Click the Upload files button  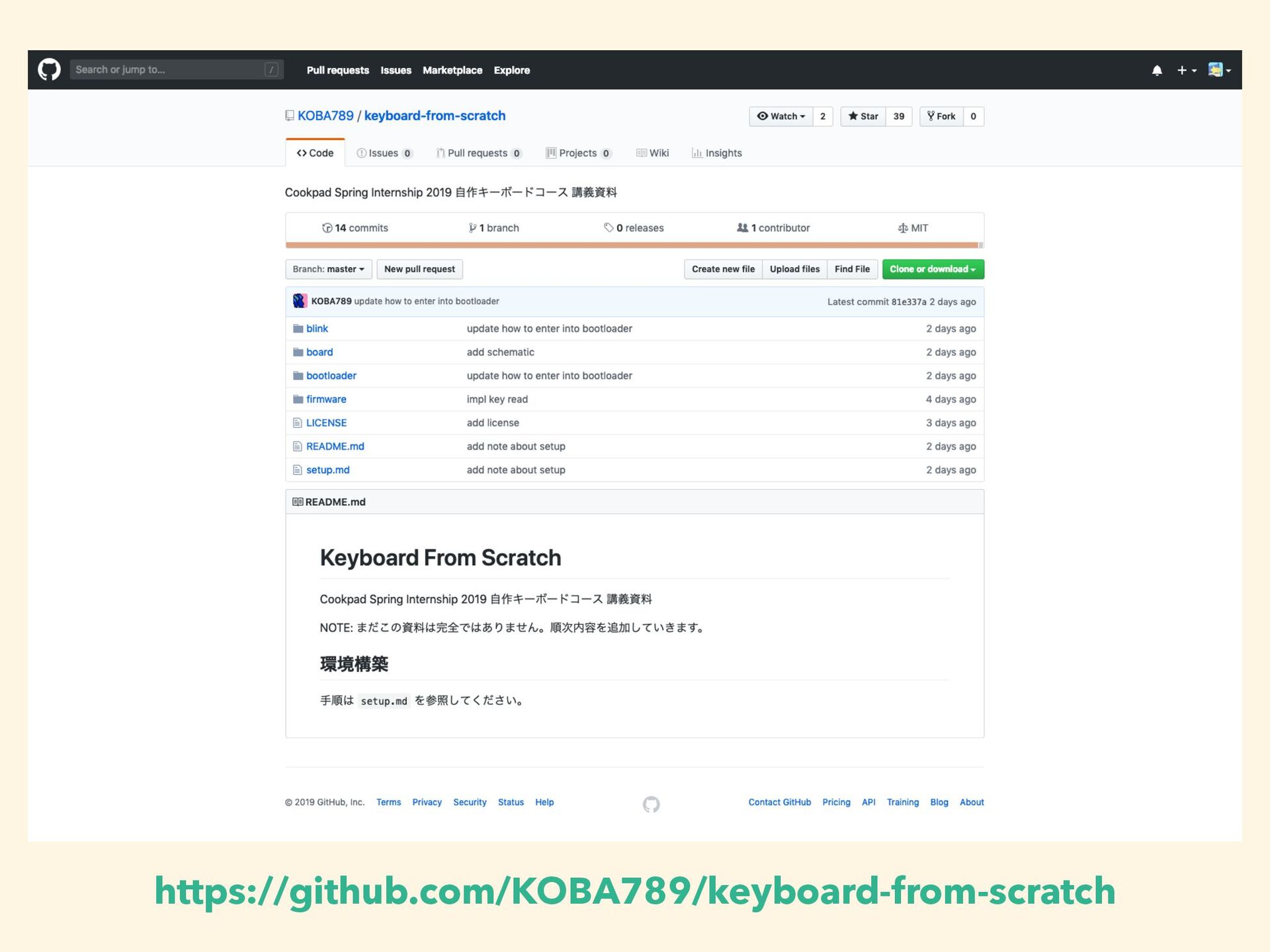pyautogui.click(x=794, y=269)
